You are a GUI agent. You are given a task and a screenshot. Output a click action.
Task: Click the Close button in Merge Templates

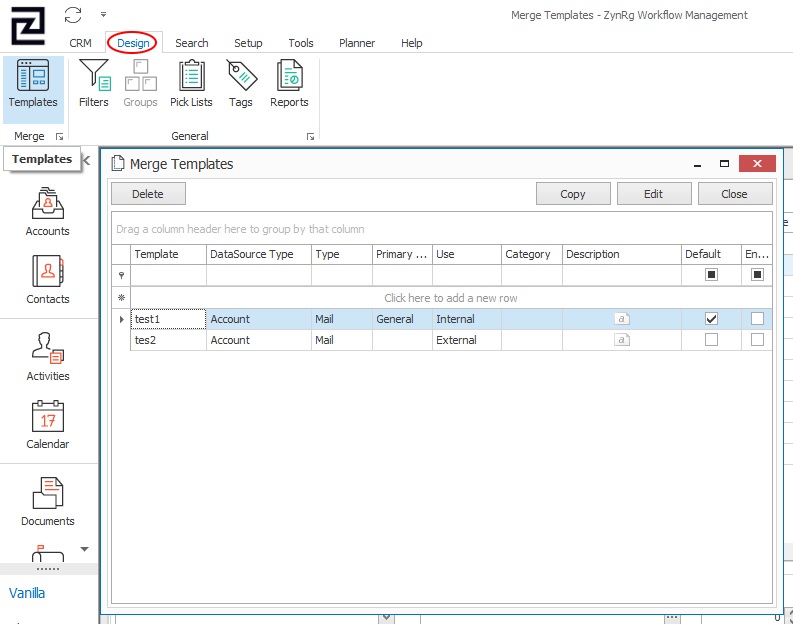[x=735, y=194]
